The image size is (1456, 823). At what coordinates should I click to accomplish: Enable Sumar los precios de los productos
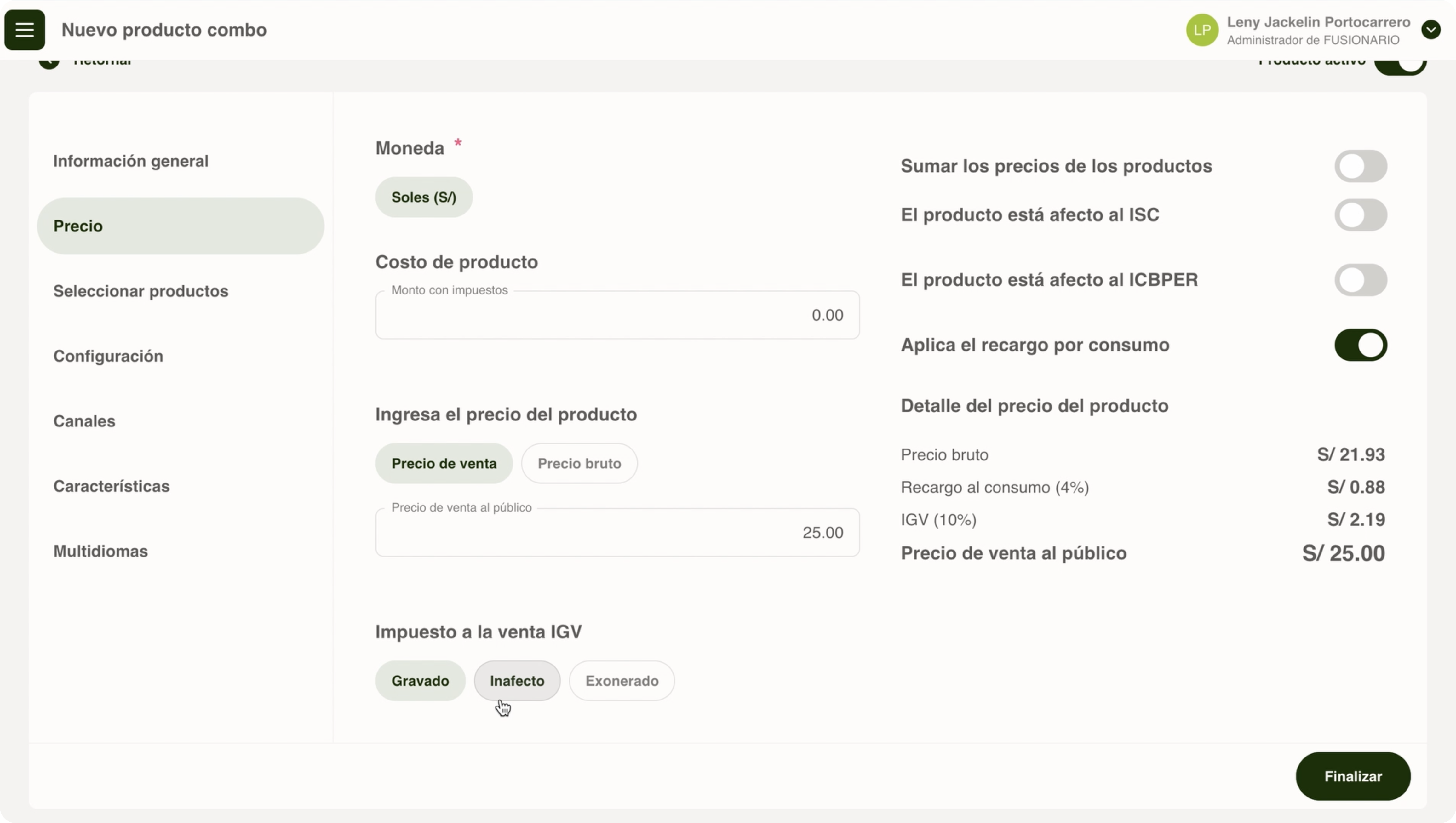pos(1360,166)
